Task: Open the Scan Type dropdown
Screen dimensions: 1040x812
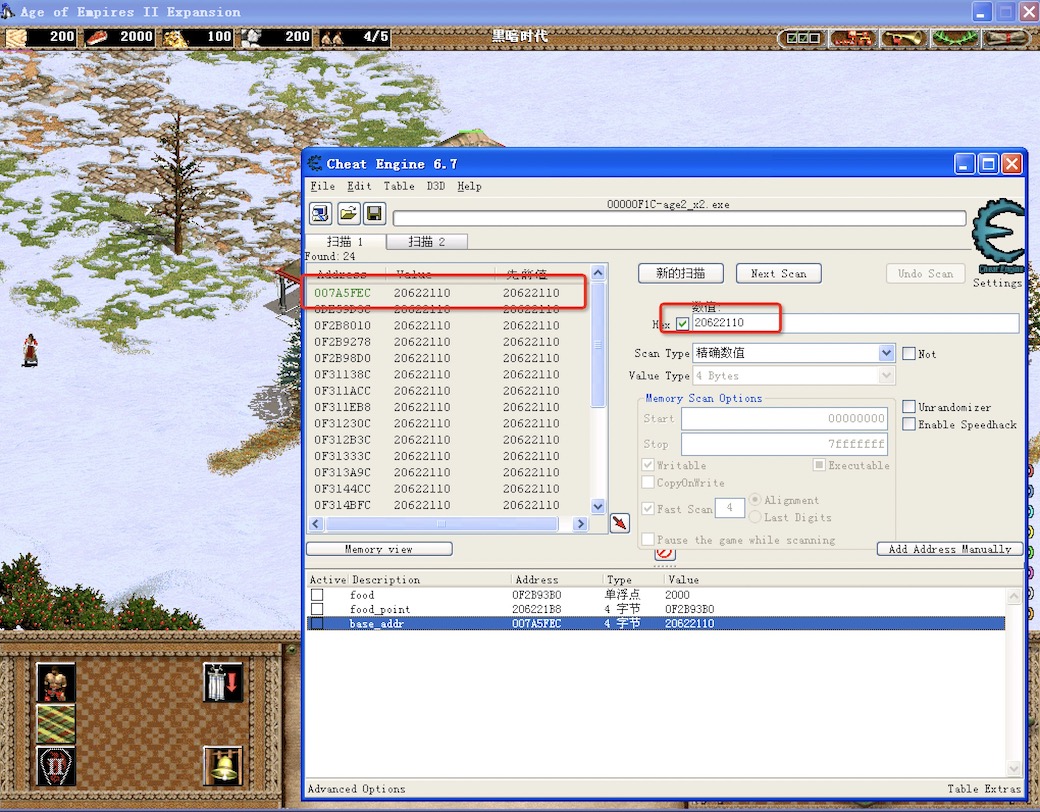Action: point(886,353)
